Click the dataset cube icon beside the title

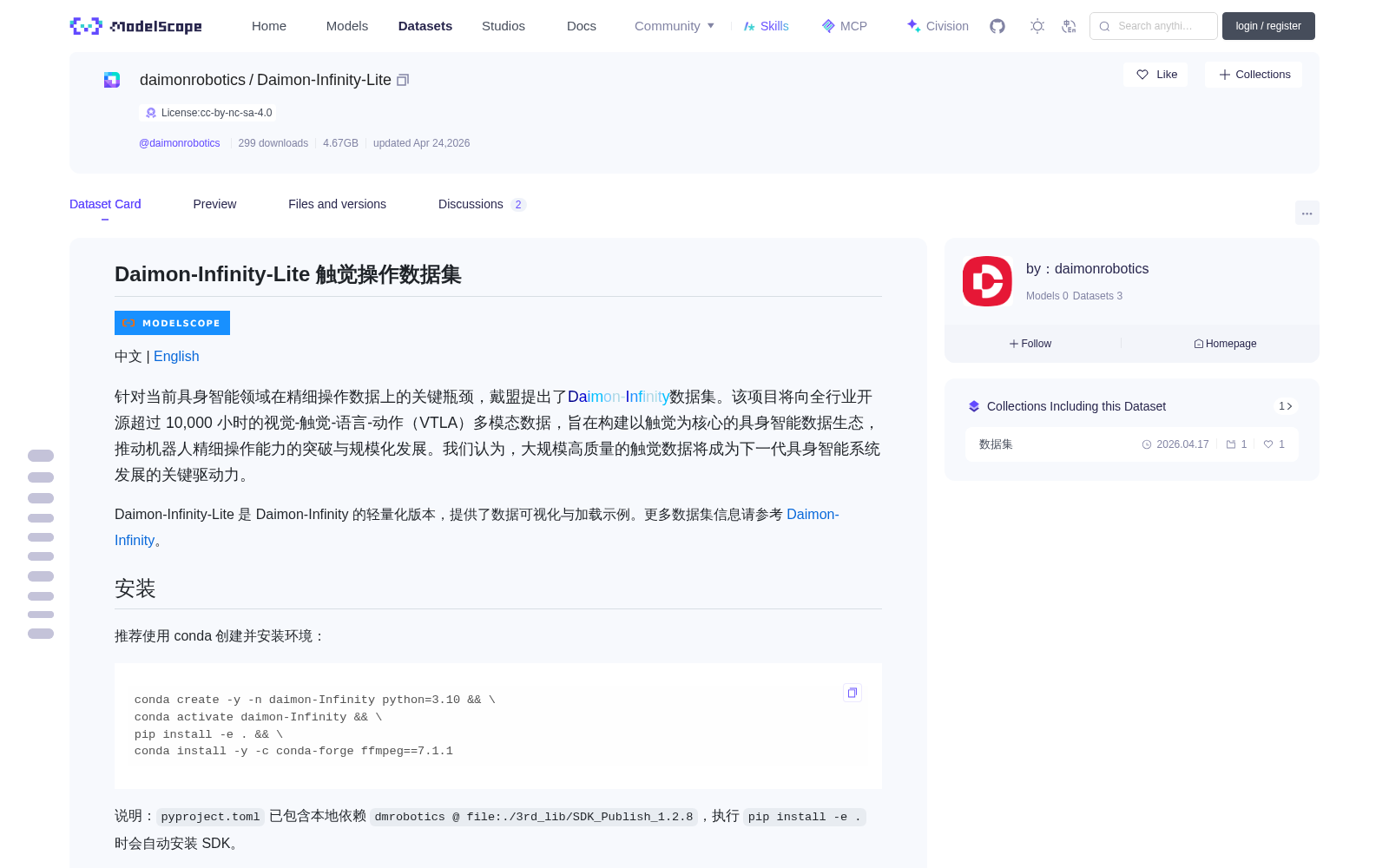click(x=112, y=80)
